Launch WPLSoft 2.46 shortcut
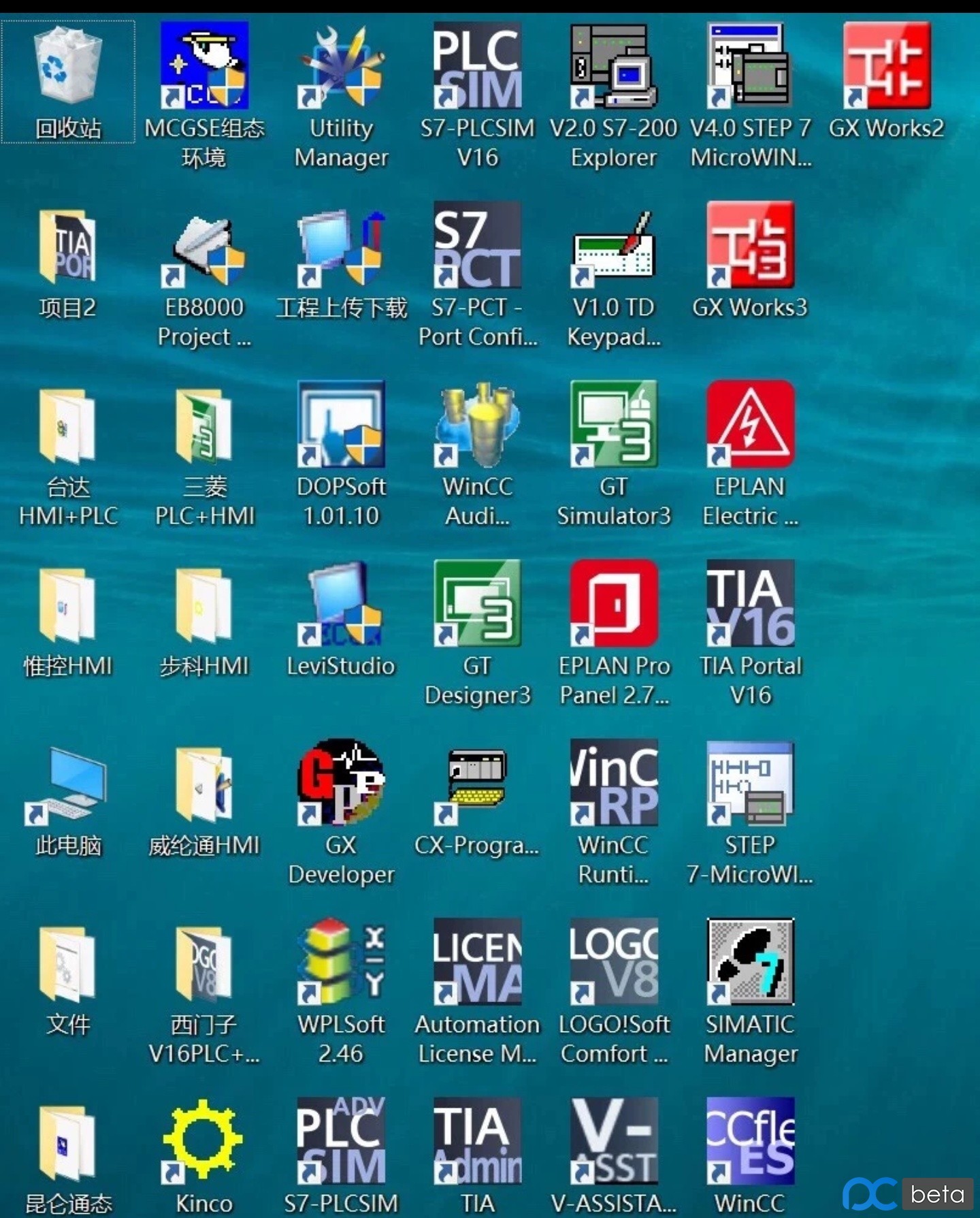This screenshot has width=980, height=1218. [x=341, y=961]
